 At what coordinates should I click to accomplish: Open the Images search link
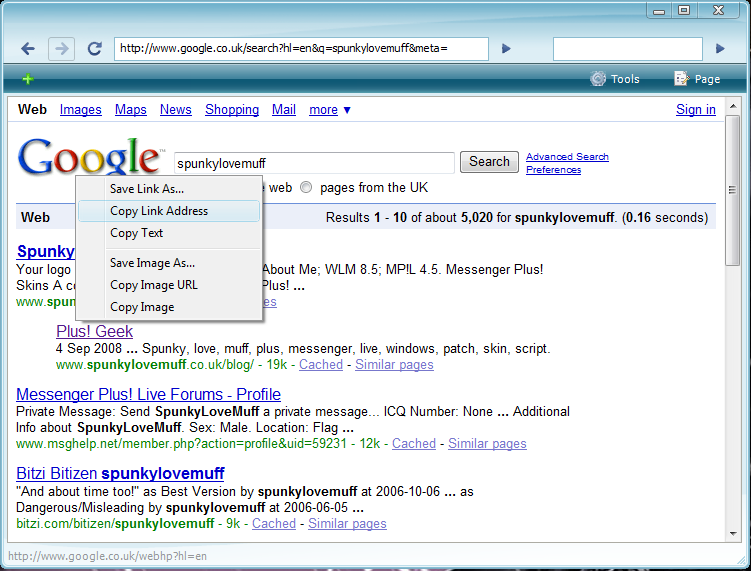[x=80, y=110]
